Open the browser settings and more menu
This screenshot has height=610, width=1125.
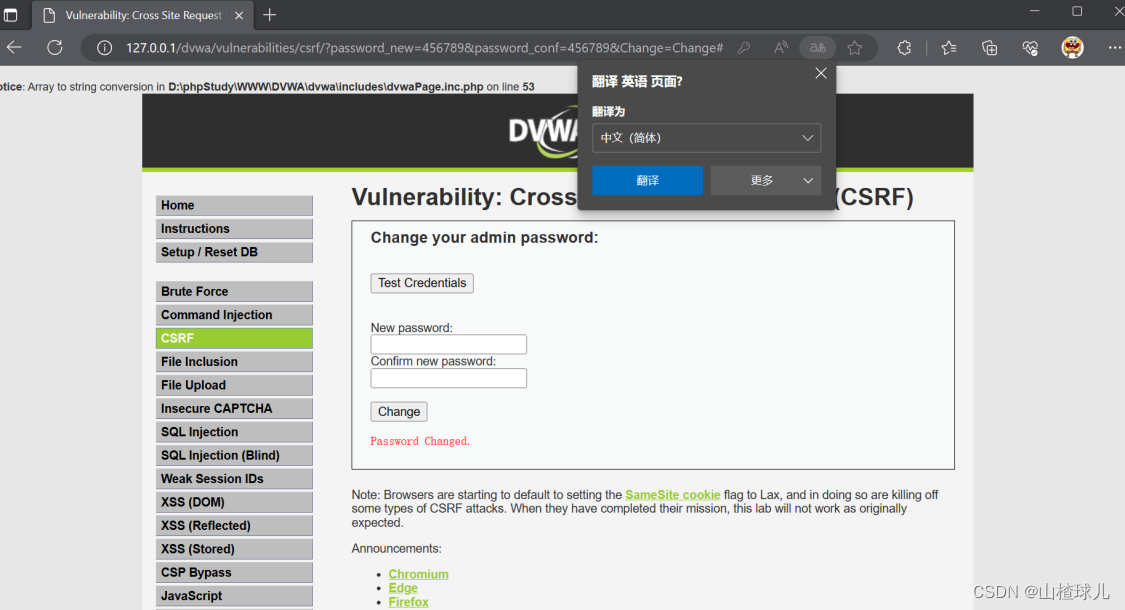pos(1114,48)
